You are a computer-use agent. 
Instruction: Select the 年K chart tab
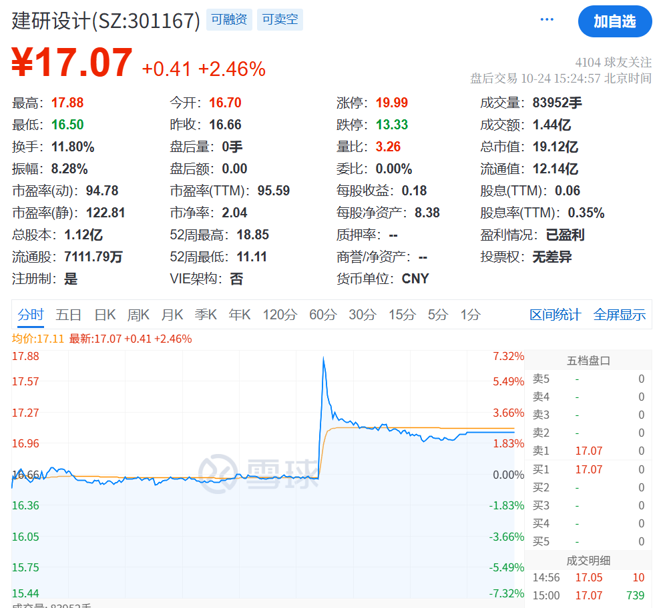pyautogui.click(x=240, y=314)
